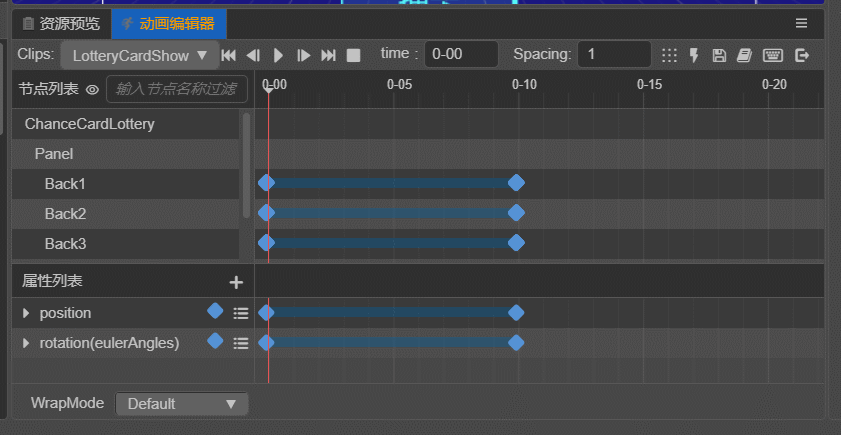Open the keyboard shortcuts icon
This screenshot has width=841, height=435.
pos(772,55)
